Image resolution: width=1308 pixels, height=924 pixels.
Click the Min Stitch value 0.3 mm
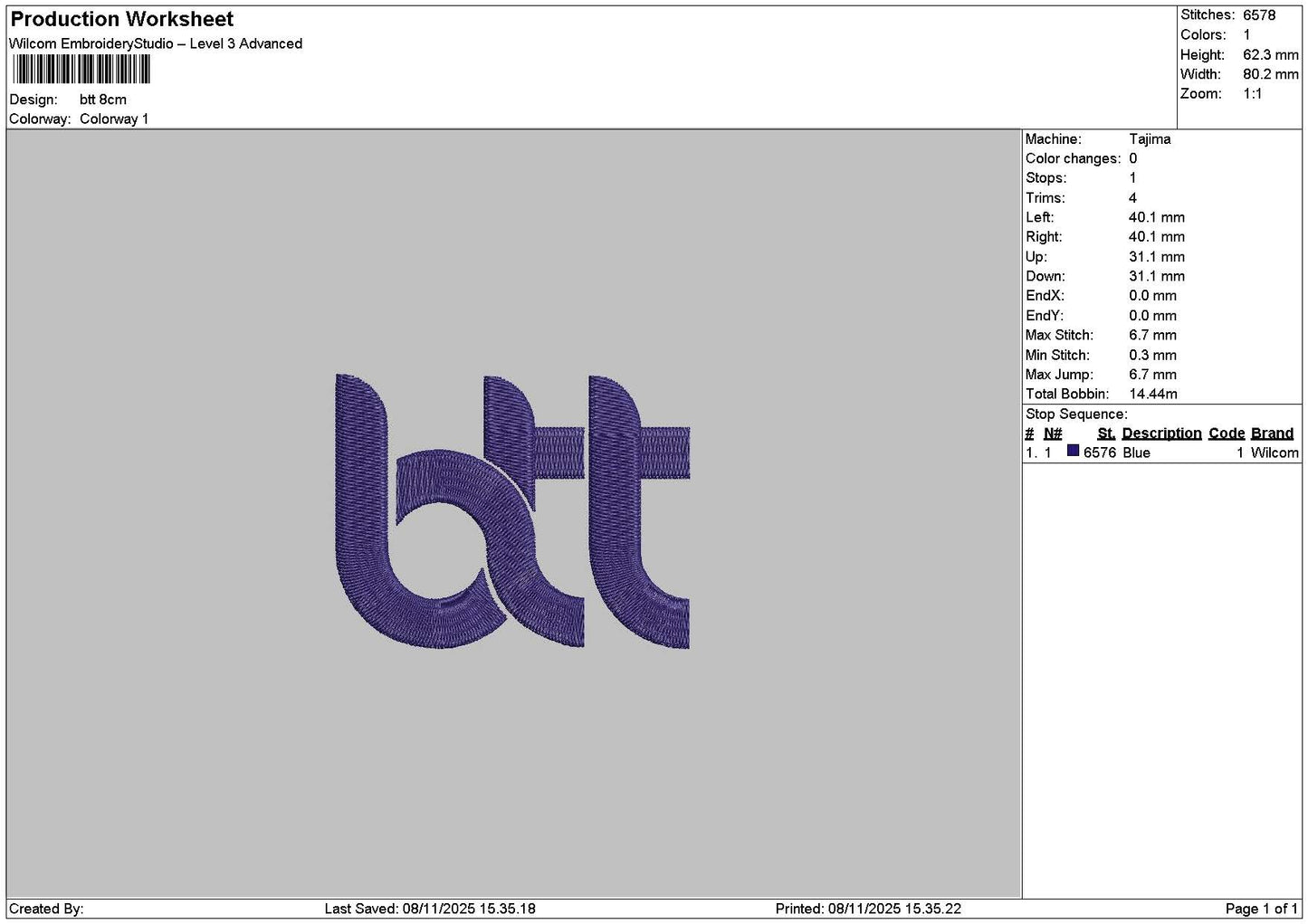[x=1152, y=355]
